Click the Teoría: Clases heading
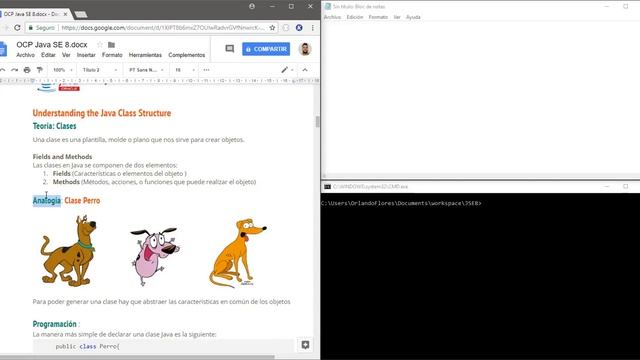 click(54, 126)
